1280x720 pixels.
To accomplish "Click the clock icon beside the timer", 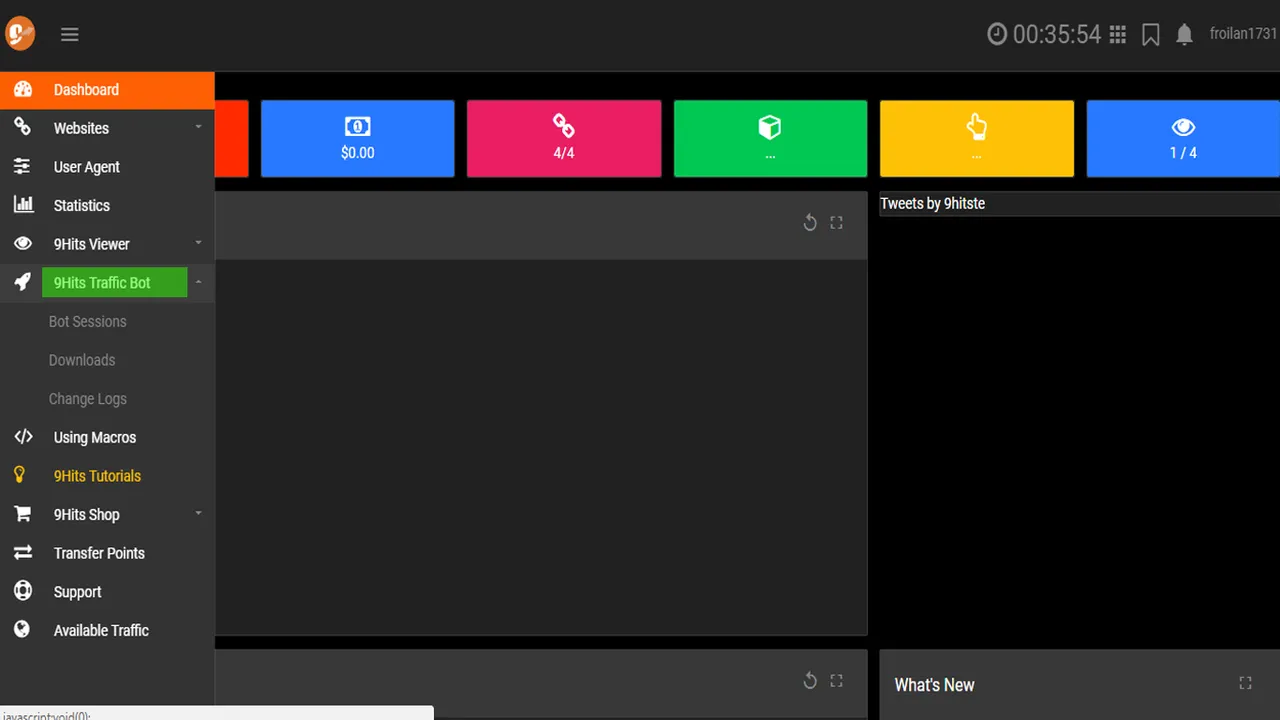I will (x=997, y=35).
